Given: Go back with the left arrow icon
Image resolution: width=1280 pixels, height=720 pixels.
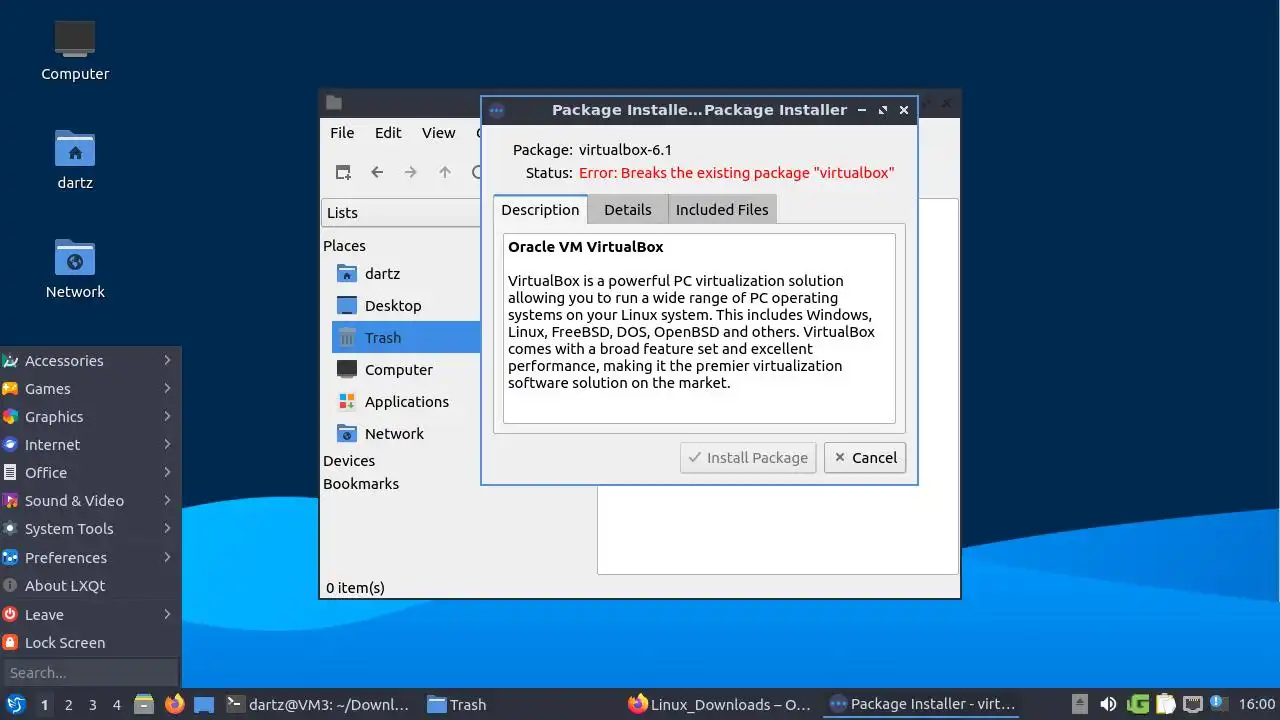Looking at the screenshot, I should point(377,172).
